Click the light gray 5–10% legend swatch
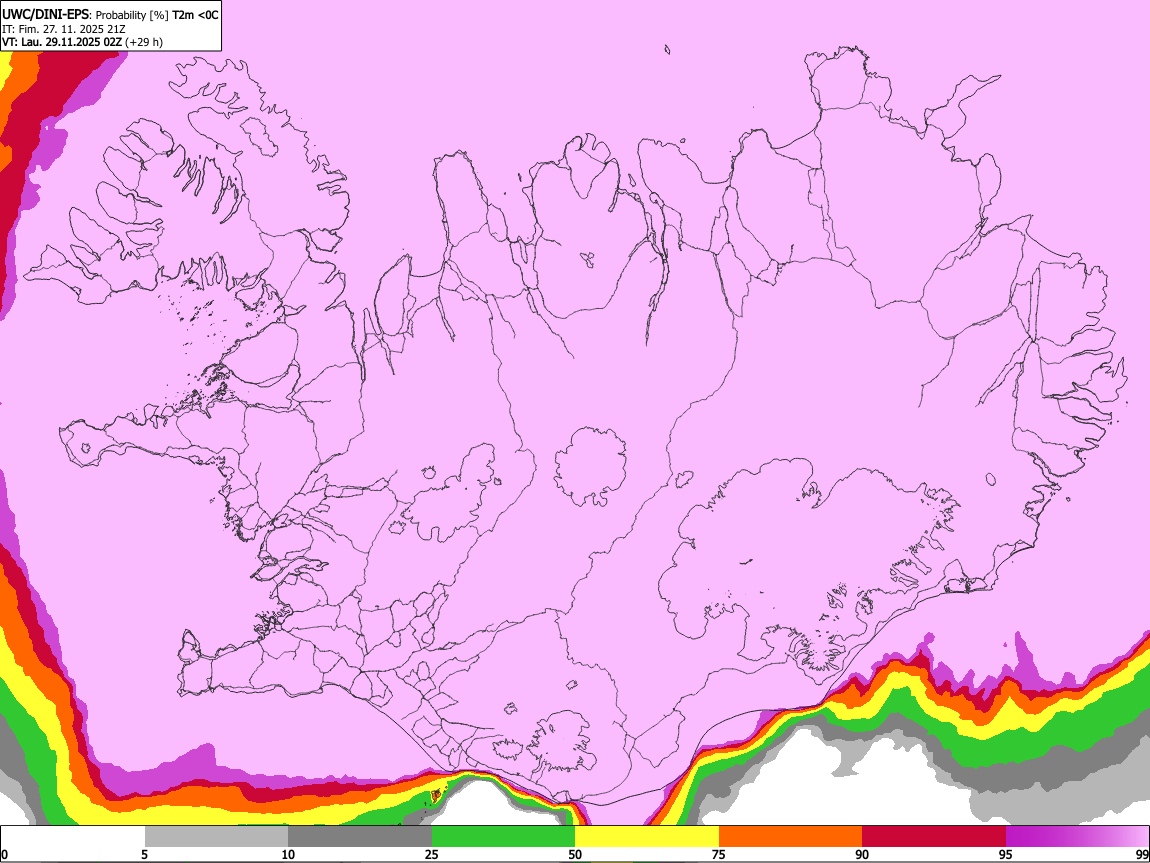The image size is (1150, 863). tap(216, 837)
